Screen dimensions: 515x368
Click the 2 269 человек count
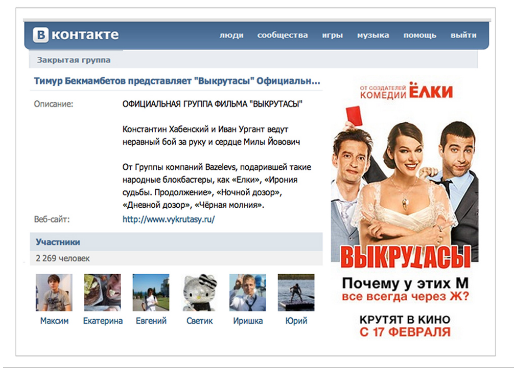click(63, 258)
